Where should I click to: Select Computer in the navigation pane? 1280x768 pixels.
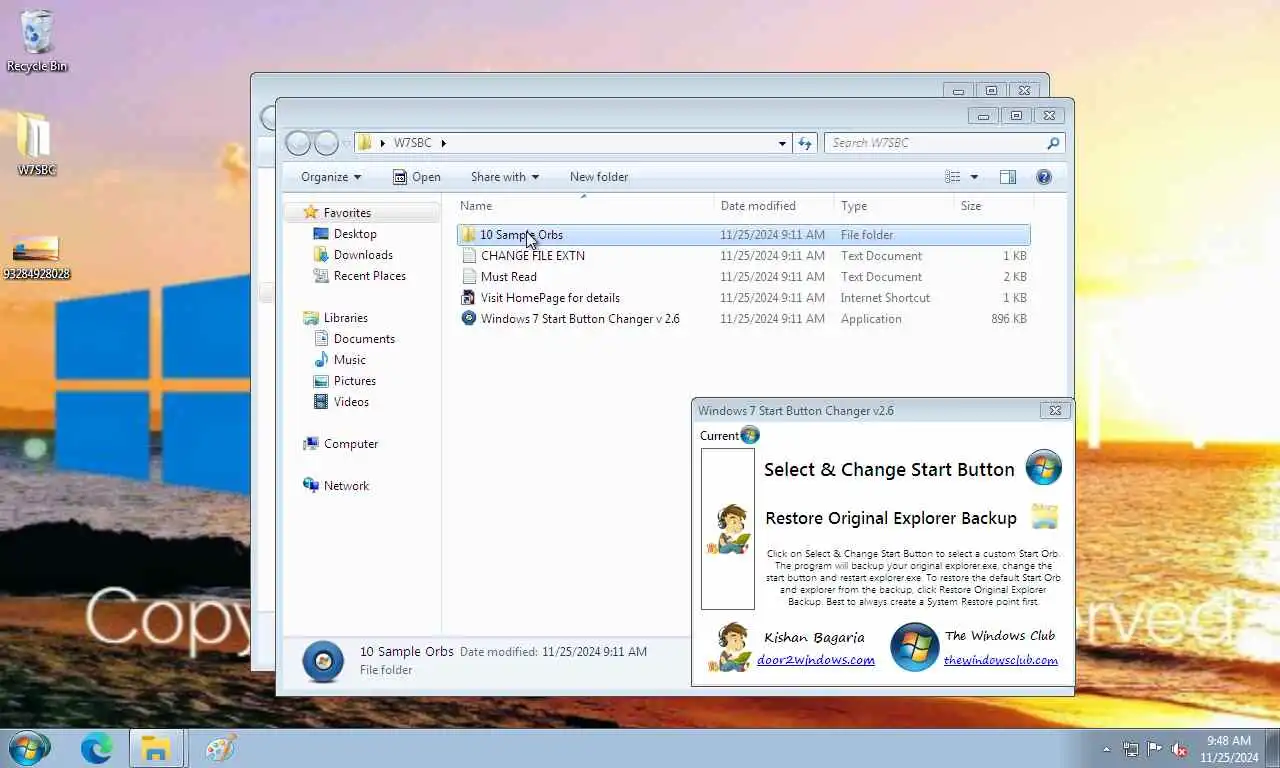350,444
